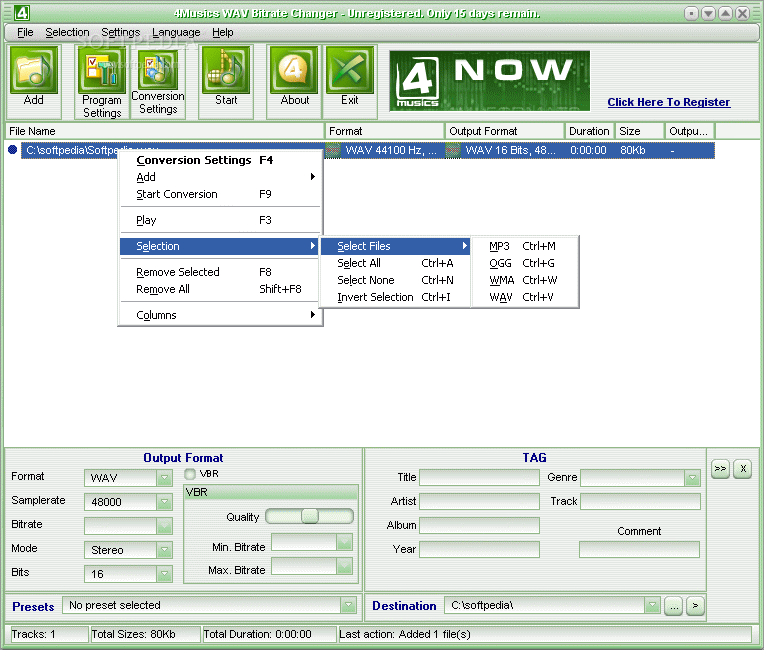Click the Album tag input field
Screen dimensions: 764x650
[479, 525]
